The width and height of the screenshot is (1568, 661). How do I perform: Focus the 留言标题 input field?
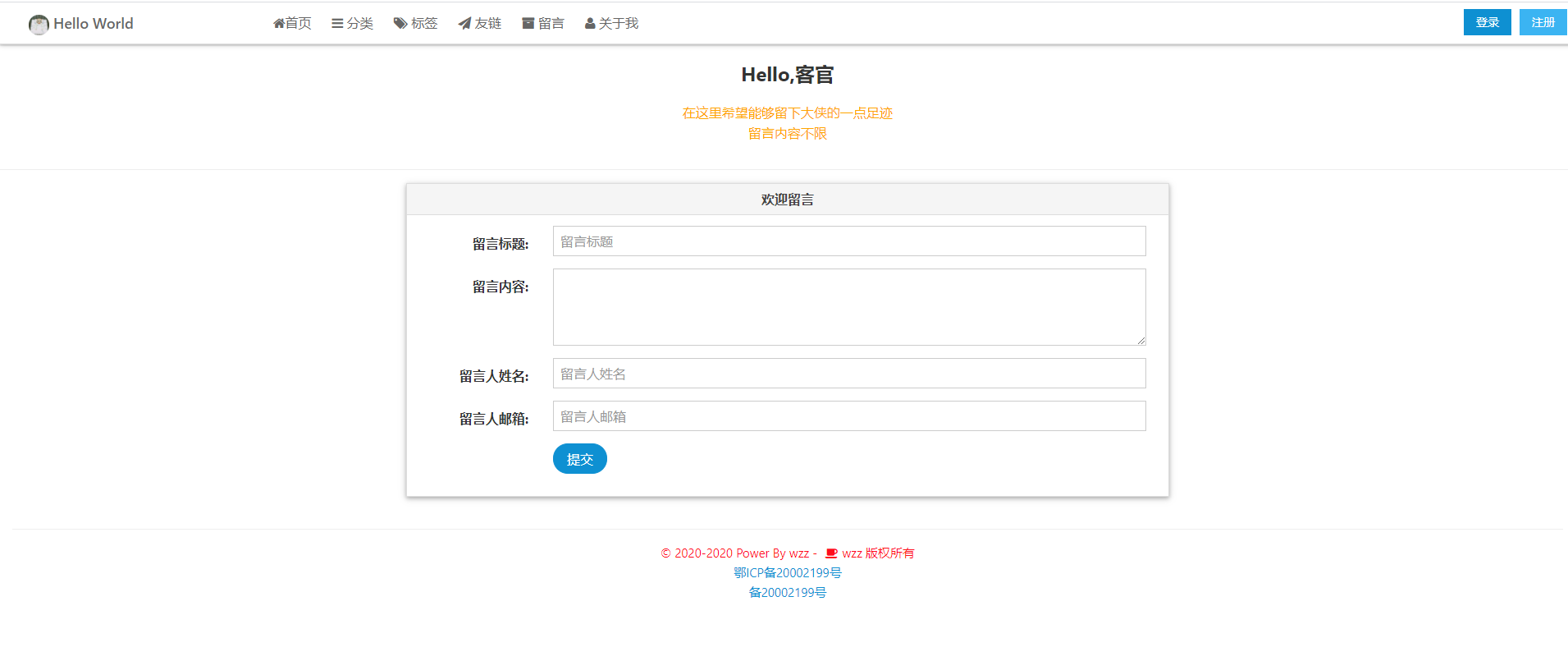(849, 241)
